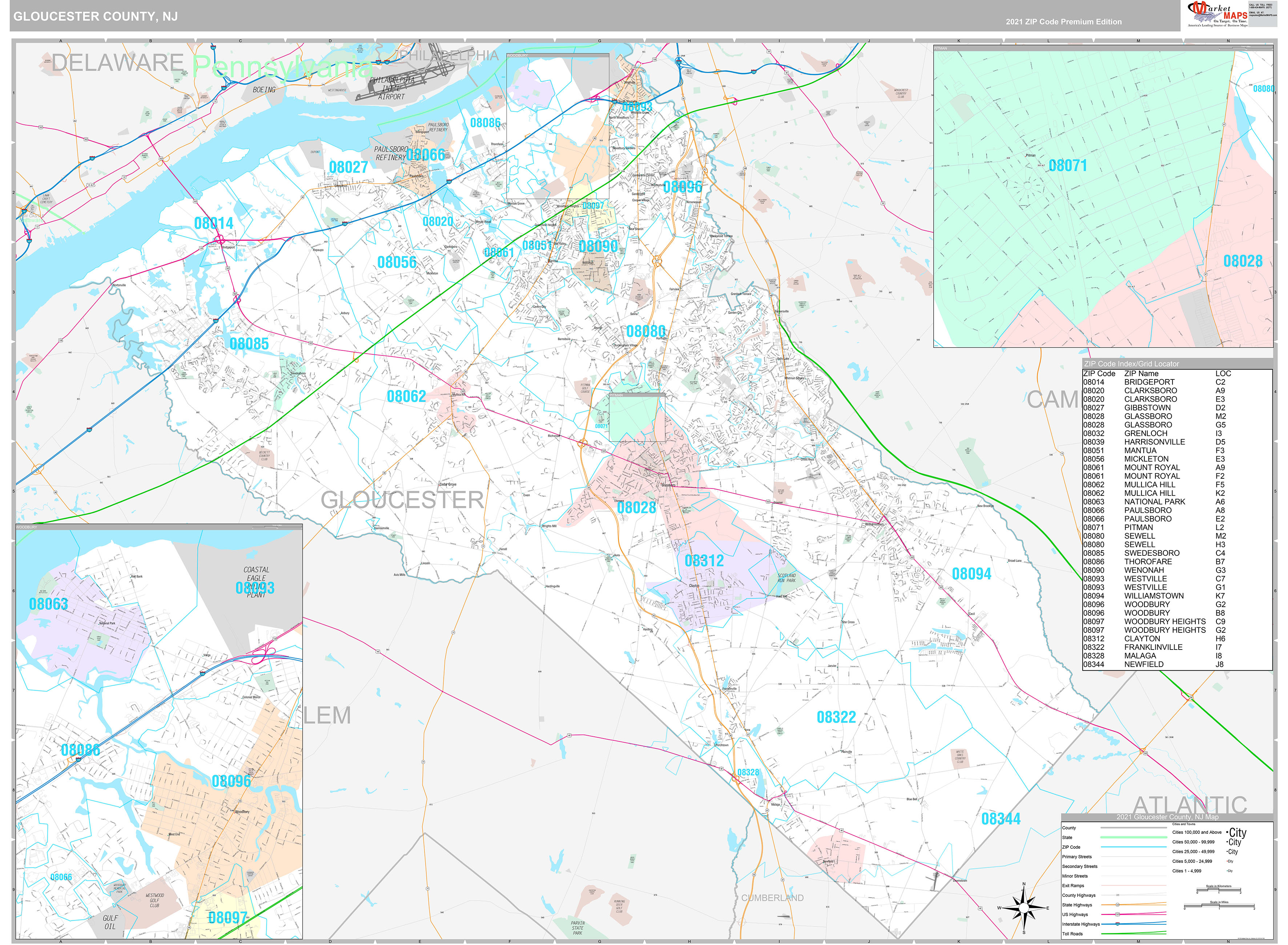The height and width of the screenshot is (945, 1288).
Task: Click the '2021 Gloucester County, NJ Map' legend title
Action: pos(1167,817)
